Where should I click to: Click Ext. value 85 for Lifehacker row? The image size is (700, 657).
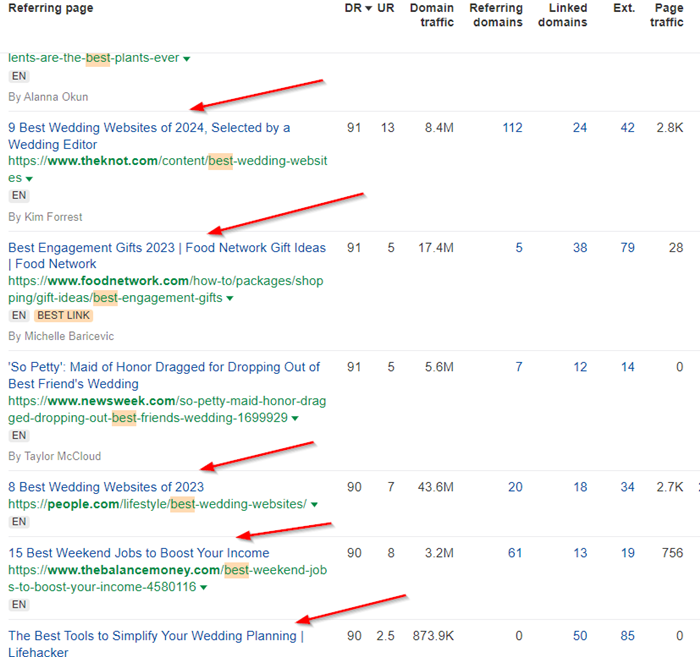pos(627,636)
